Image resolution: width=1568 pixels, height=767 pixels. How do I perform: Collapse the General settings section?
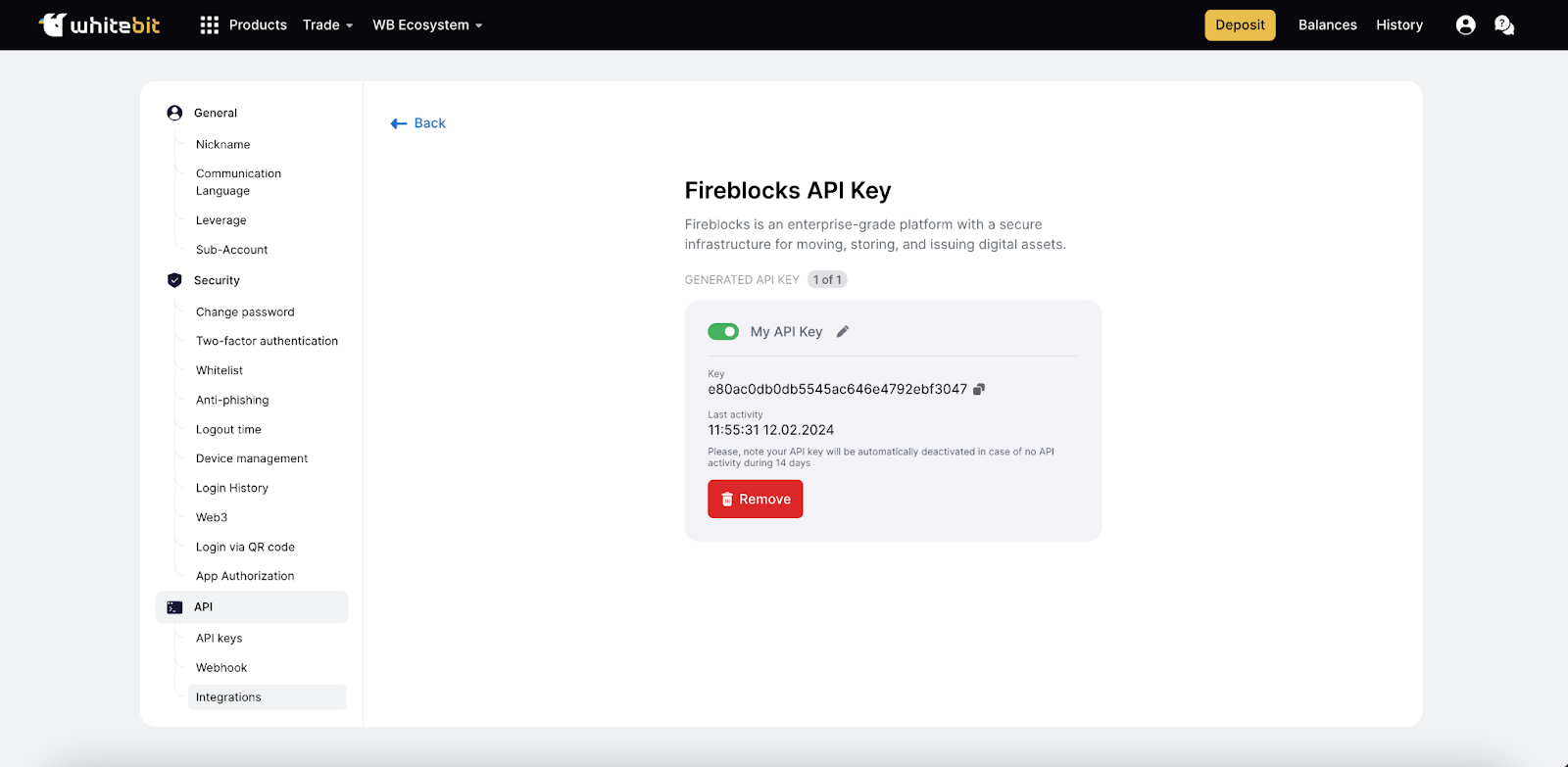(x=216, y=113)
